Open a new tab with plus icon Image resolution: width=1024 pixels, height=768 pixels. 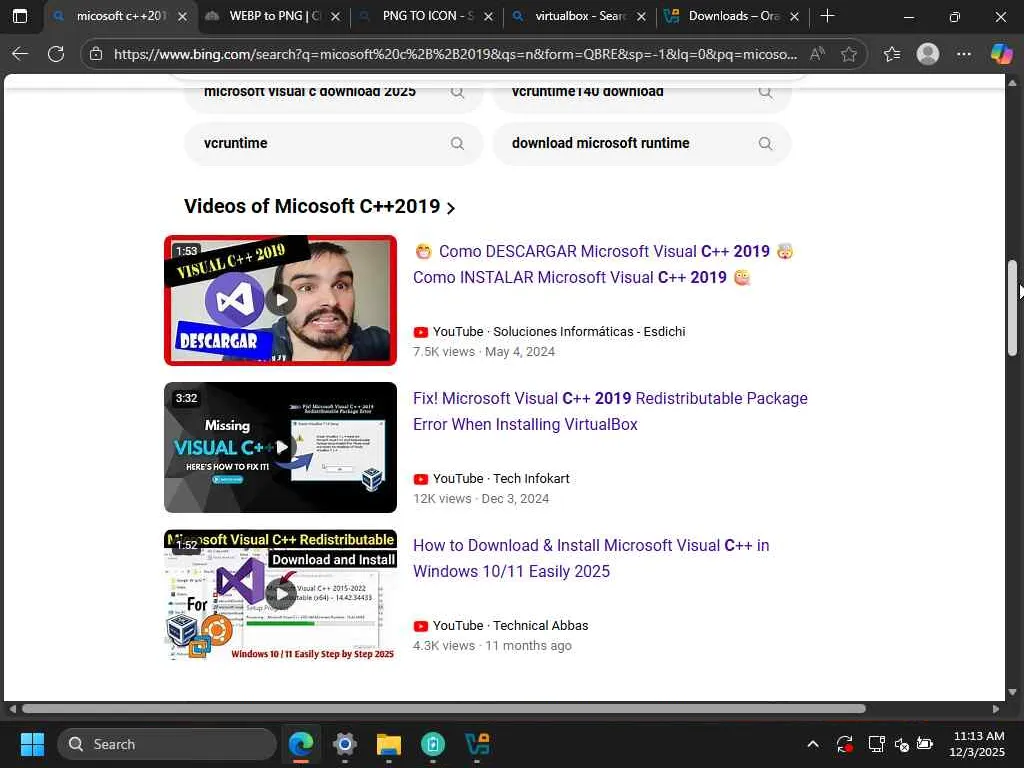(827, 16)
